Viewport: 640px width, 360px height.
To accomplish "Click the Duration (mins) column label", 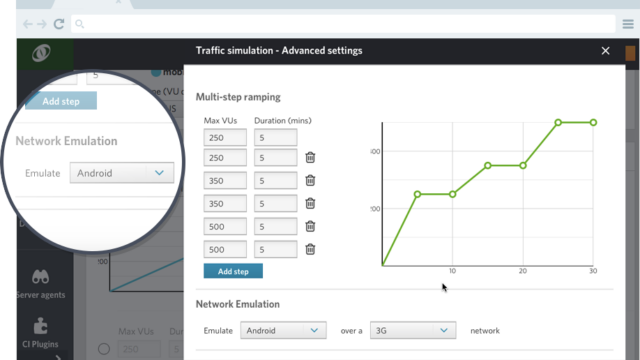I will click(283, 120).
